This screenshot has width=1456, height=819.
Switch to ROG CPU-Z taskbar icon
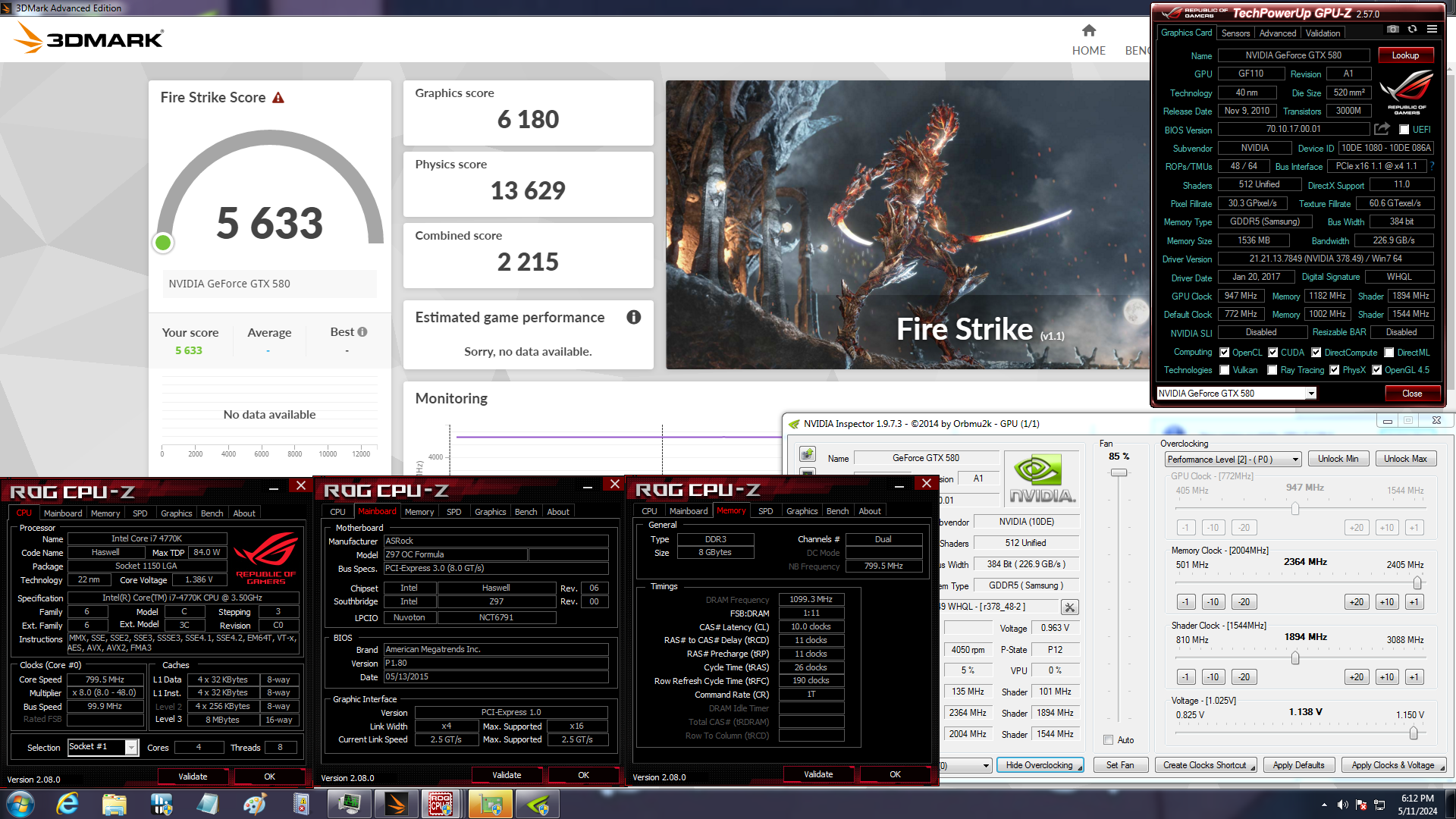(442, 804)
